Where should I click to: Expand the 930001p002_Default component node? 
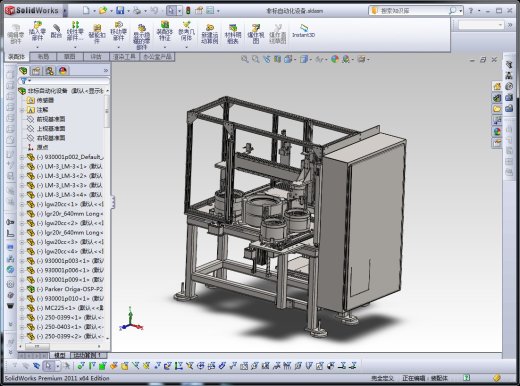pos(23,157)
